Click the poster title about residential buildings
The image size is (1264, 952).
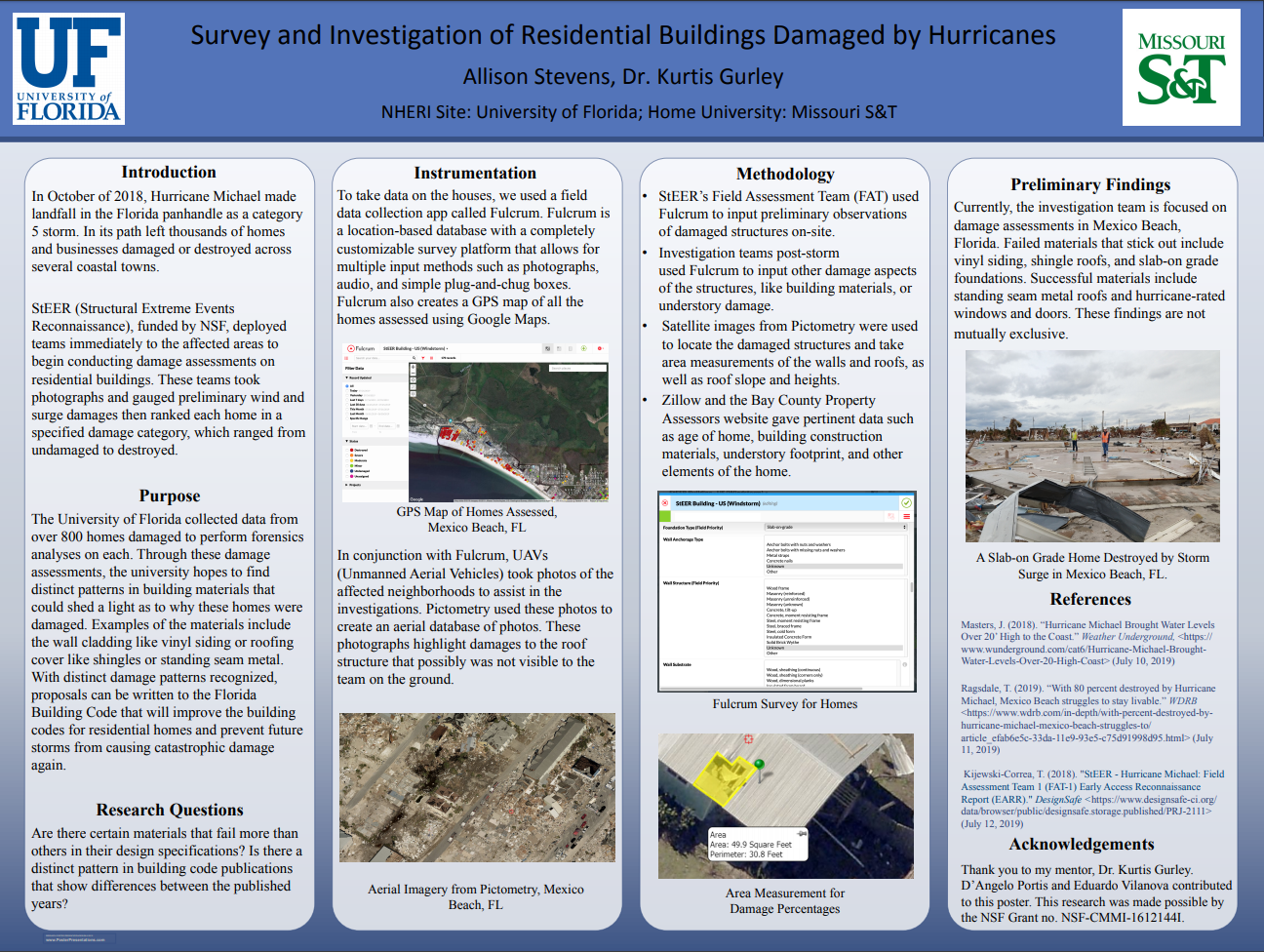click(x=622, y=35)
